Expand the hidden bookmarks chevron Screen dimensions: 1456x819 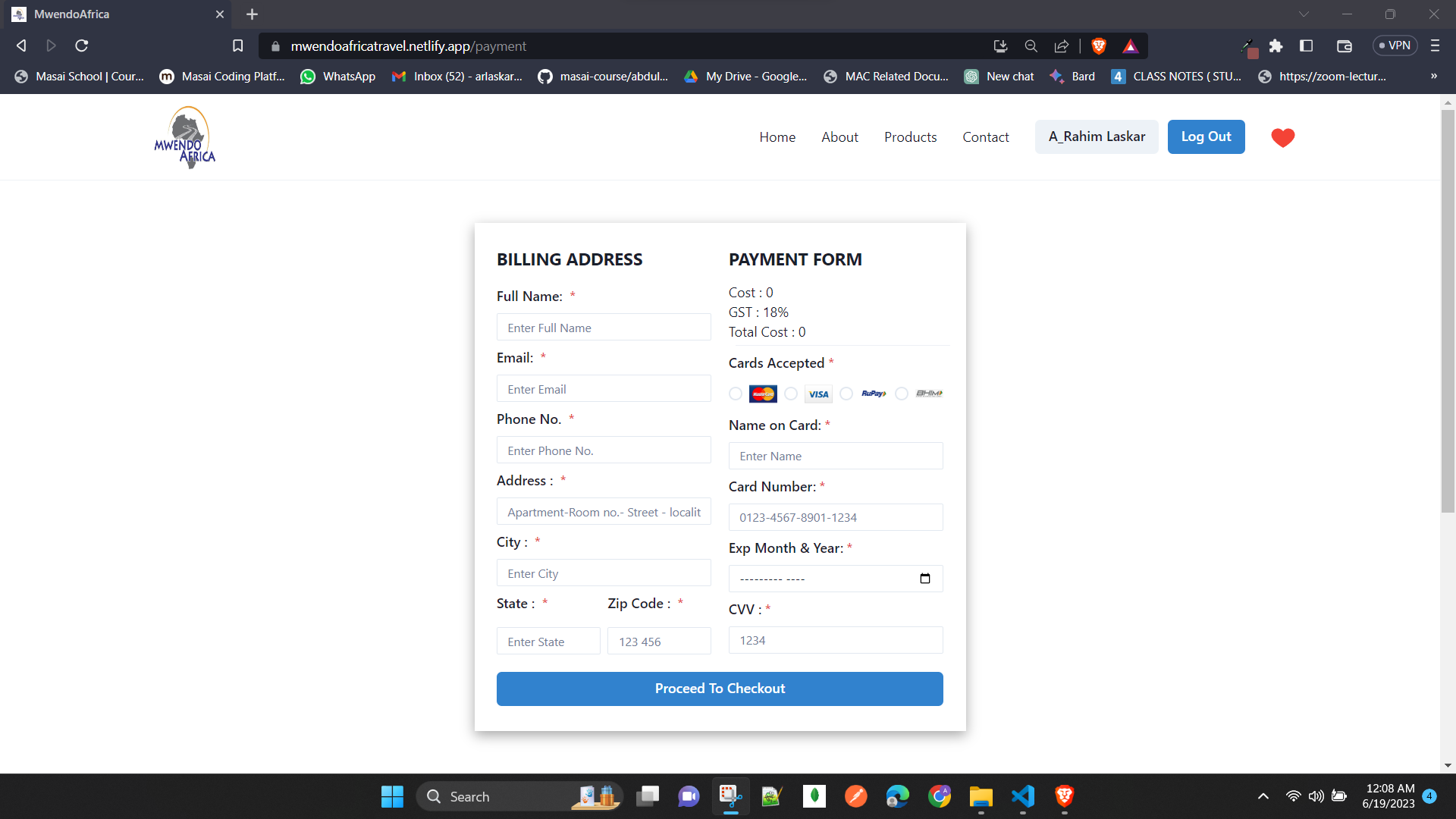tap(1433, 76)
